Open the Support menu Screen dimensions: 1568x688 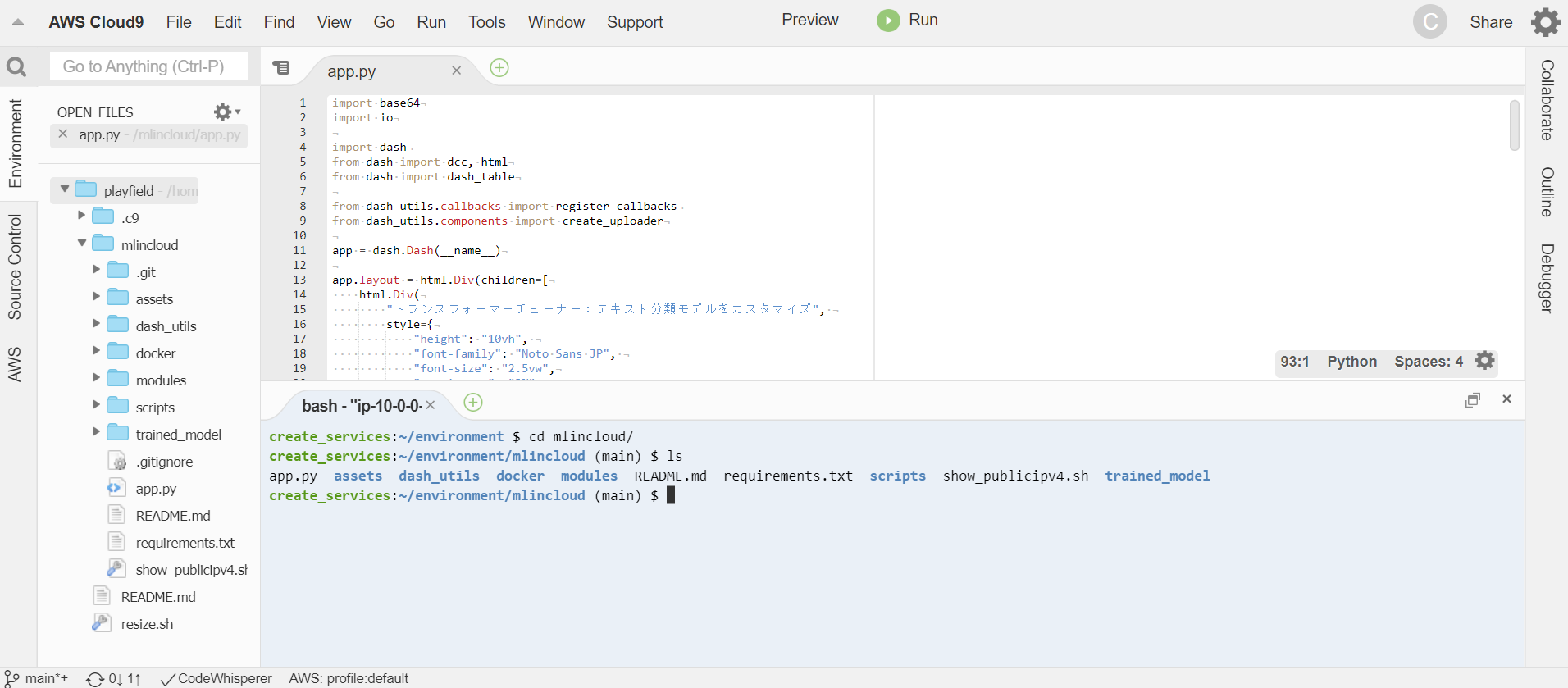pos(635,22)
